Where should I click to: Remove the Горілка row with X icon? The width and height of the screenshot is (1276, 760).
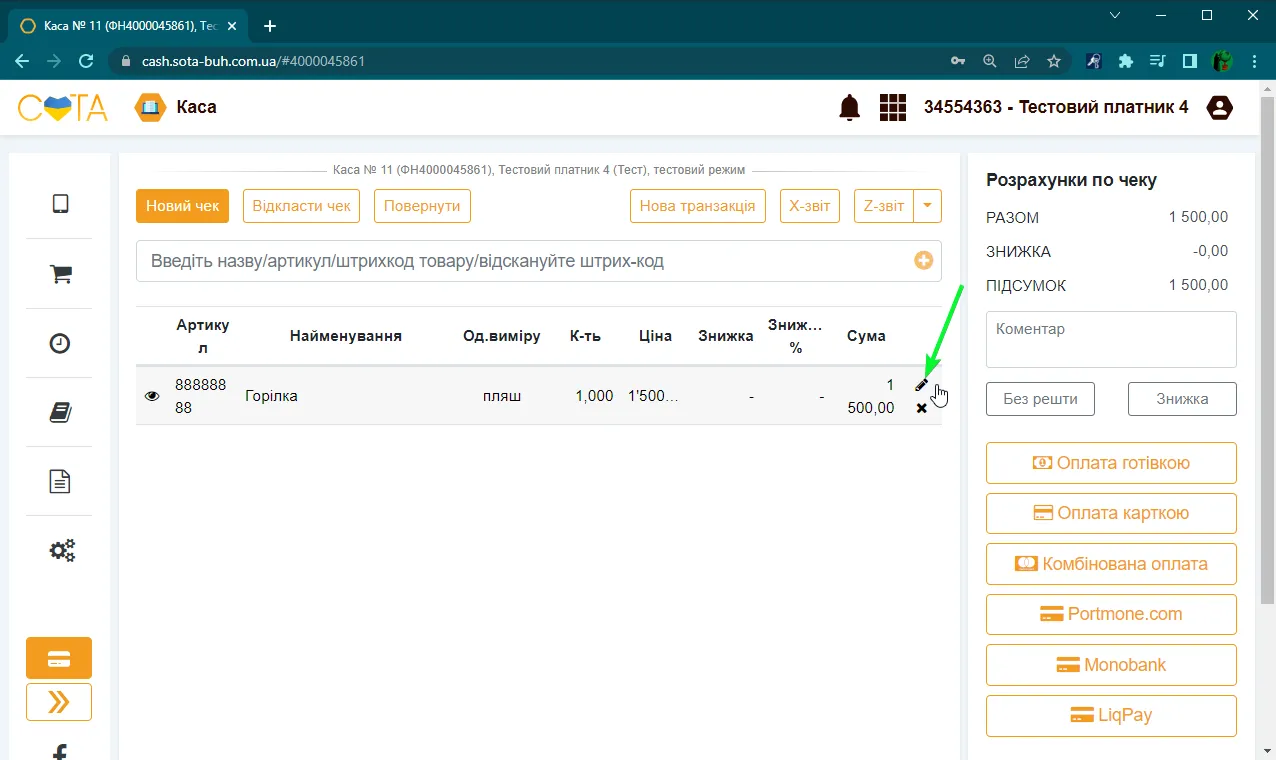pyautogui.click(x=922, y=408)
